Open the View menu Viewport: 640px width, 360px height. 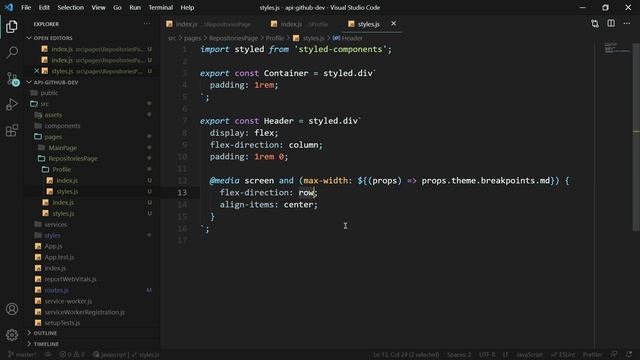coord(98,7)
